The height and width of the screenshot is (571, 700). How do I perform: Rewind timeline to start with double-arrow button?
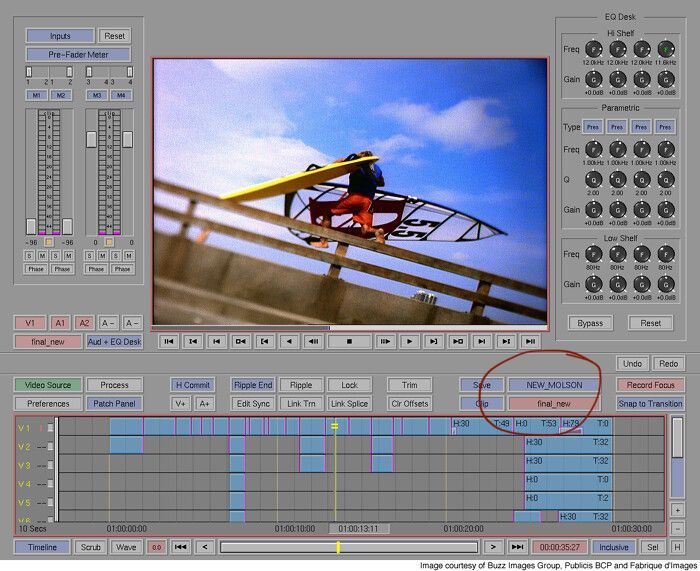180,547
